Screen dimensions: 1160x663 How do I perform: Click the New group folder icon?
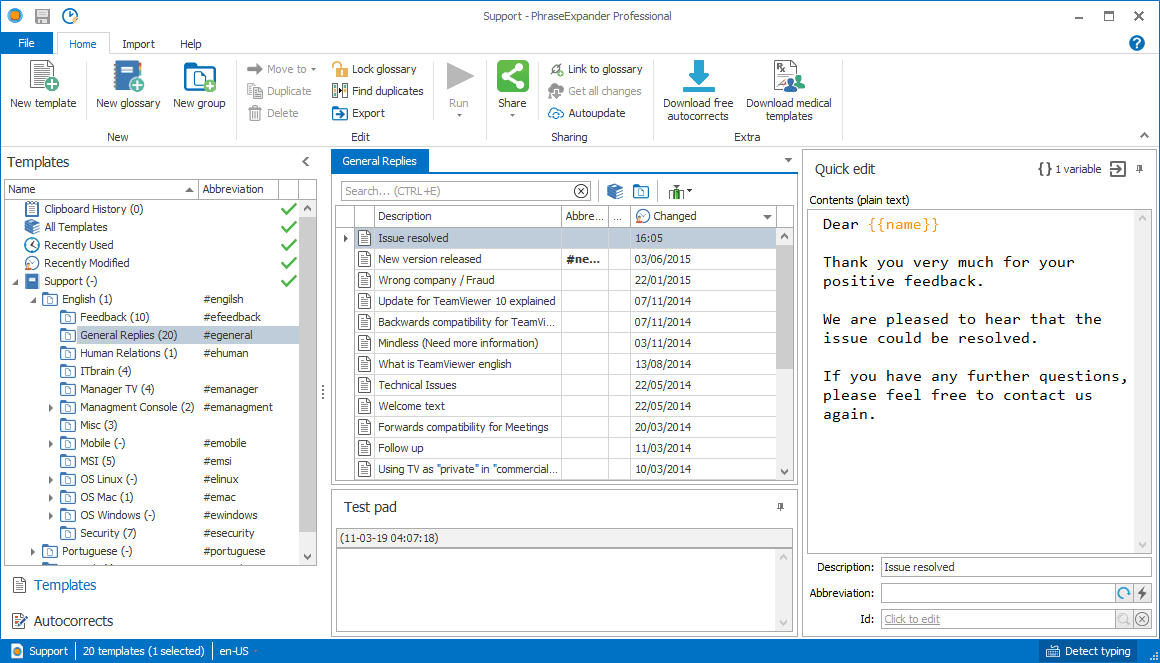(199, 77)
